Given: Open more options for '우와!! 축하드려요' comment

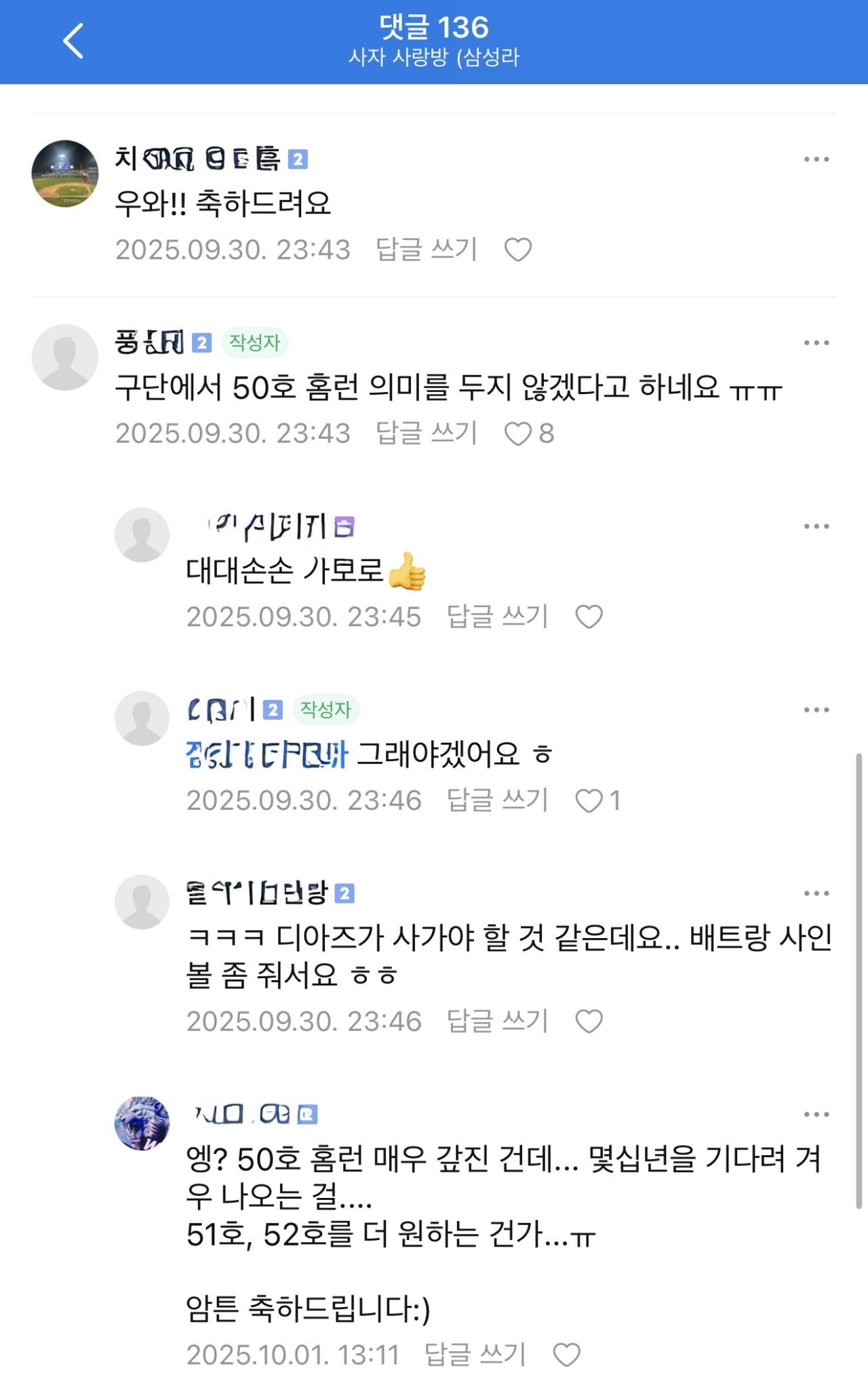Looking at the screenshot, I should coord(816,159).
